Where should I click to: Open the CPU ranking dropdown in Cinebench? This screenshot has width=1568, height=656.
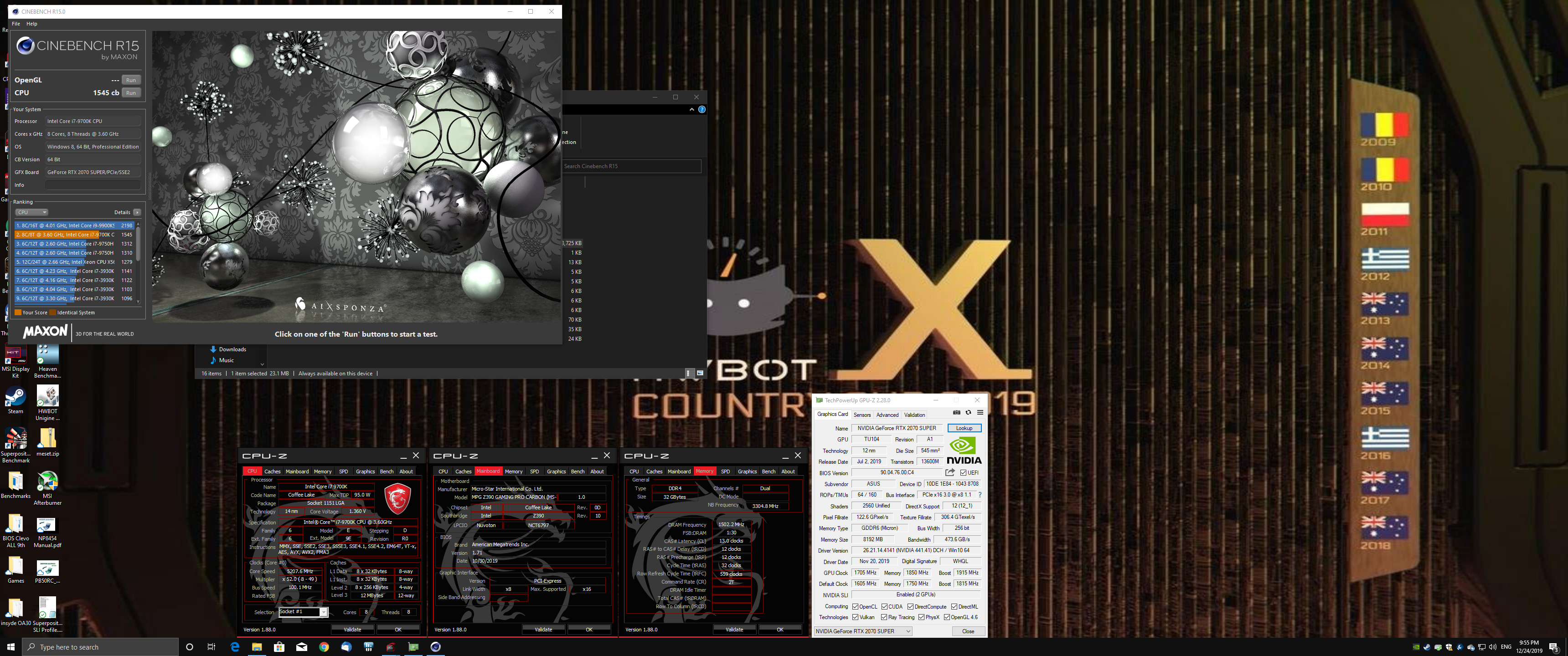tap(31, 212)
